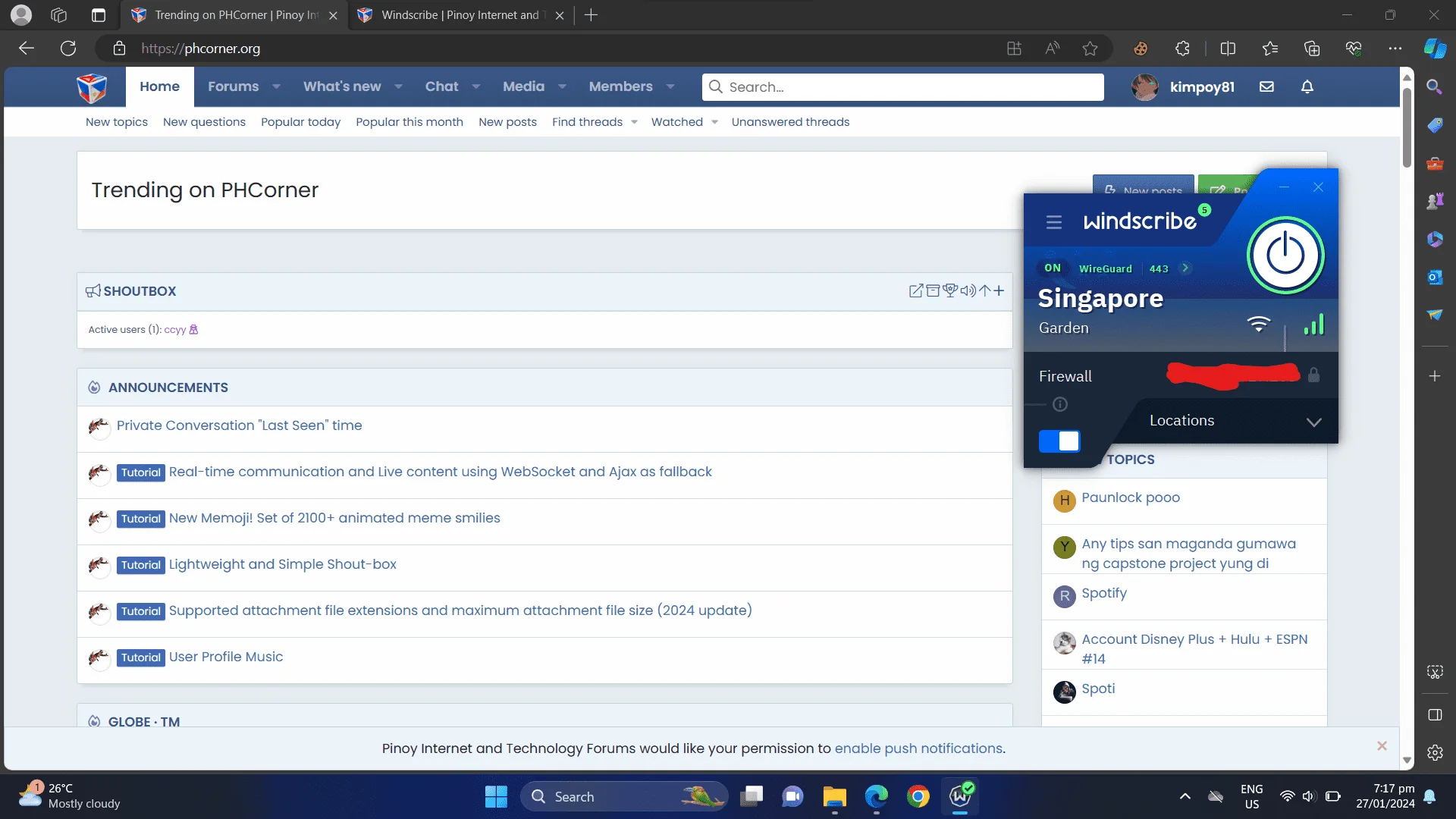The height and width of the screenshot is (819, 1456).
Task: Expand the Chat dropdown arrow
Action: [x=475, y=86]
